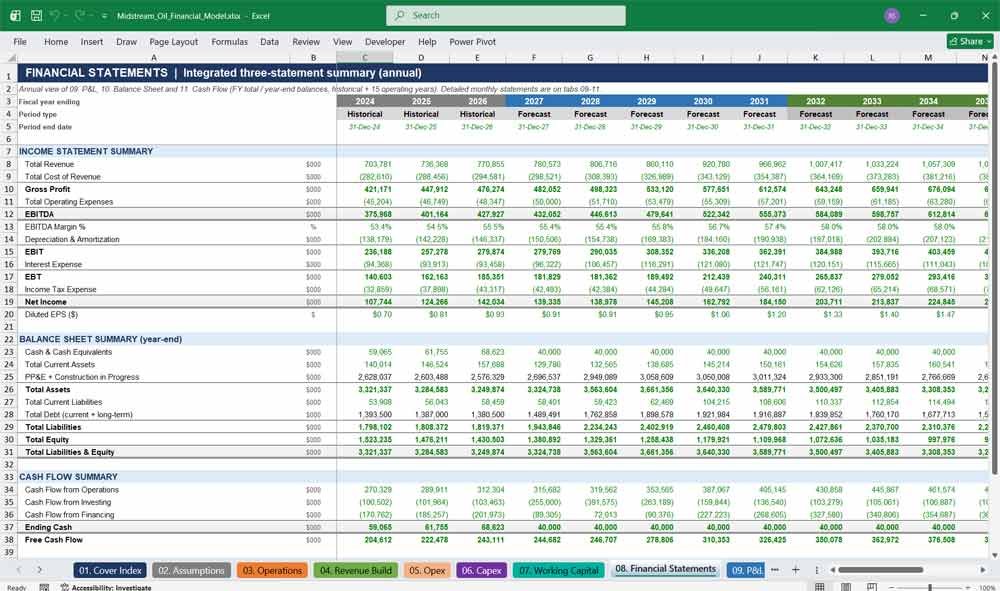Switch to Normal view in status bar
The height and width of the screenshot is (591, 1000).
[x=820, y=587]
